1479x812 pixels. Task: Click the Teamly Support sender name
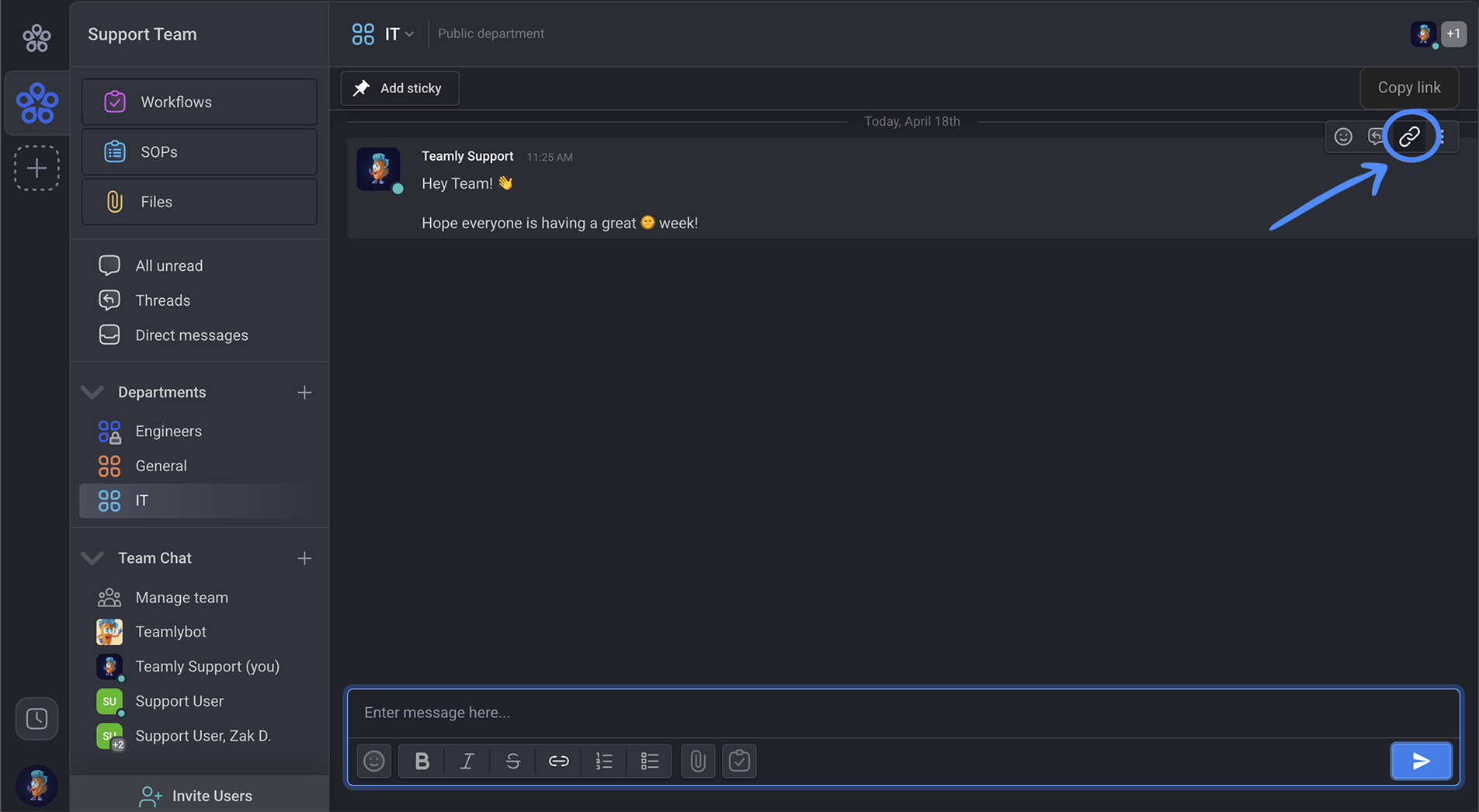[x=467, y=156]
